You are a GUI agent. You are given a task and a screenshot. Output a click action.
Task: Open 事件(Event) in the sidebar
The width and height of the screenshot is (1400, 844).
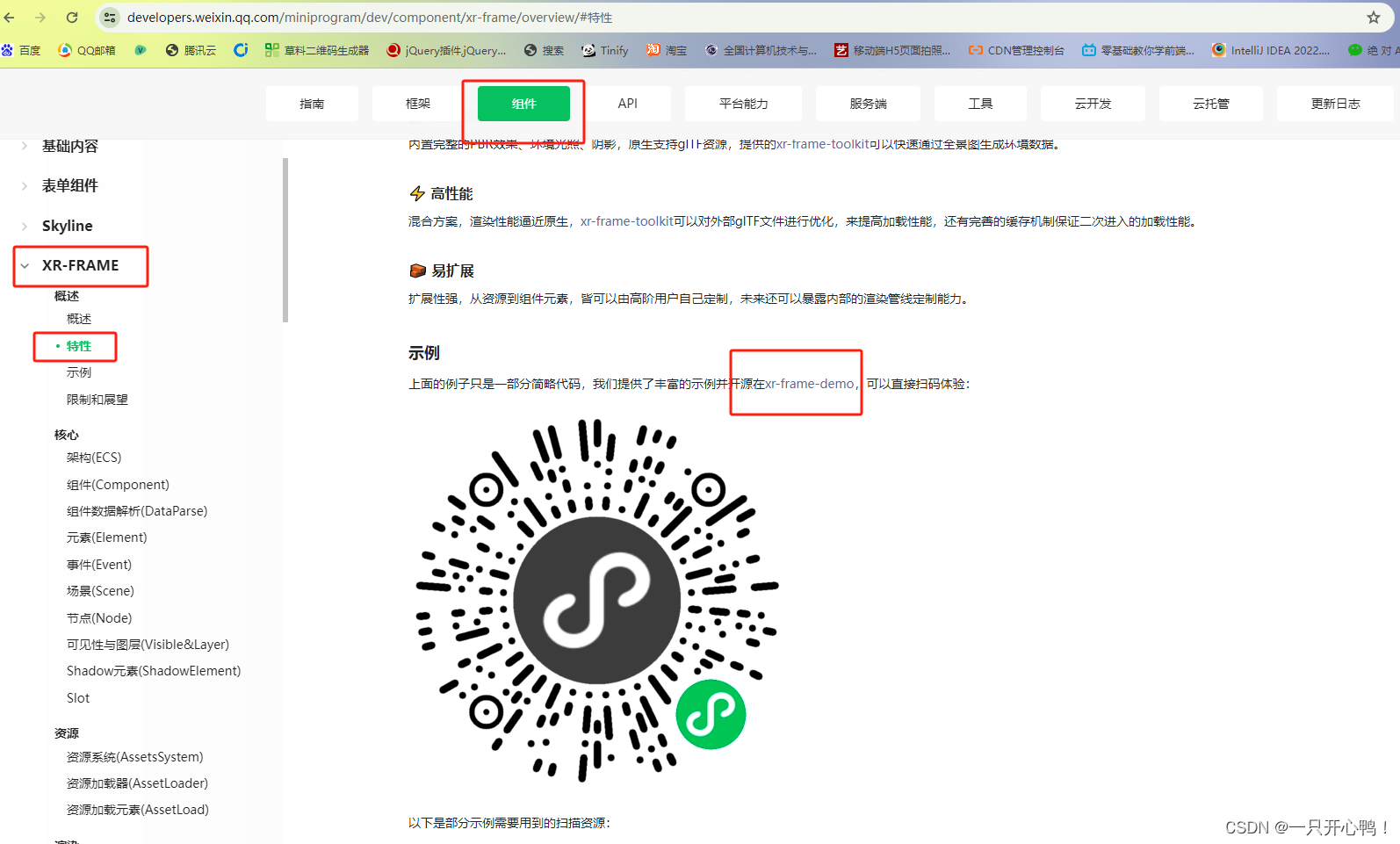pyautogui.click(x=99, y=565)
